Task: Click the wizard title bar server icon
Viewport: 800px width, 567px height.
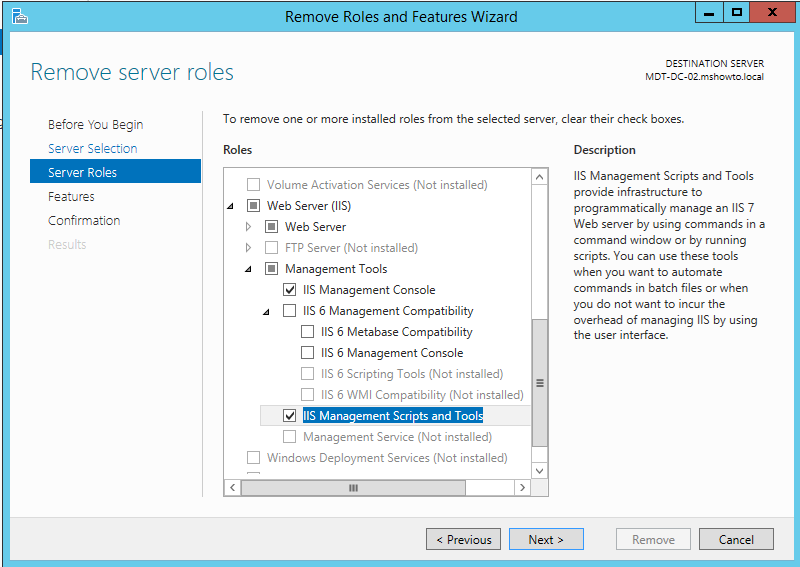Action: point(19,16)
